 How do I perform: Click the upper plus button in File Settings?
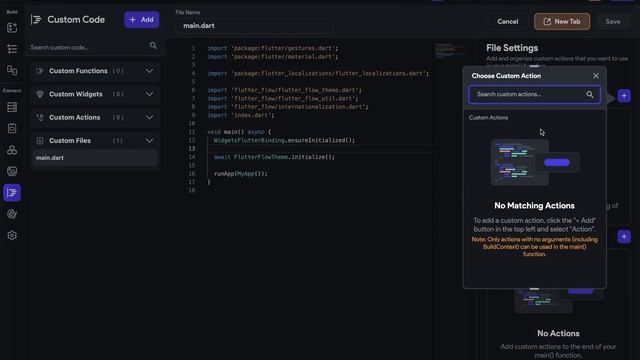tap(624, 96)
